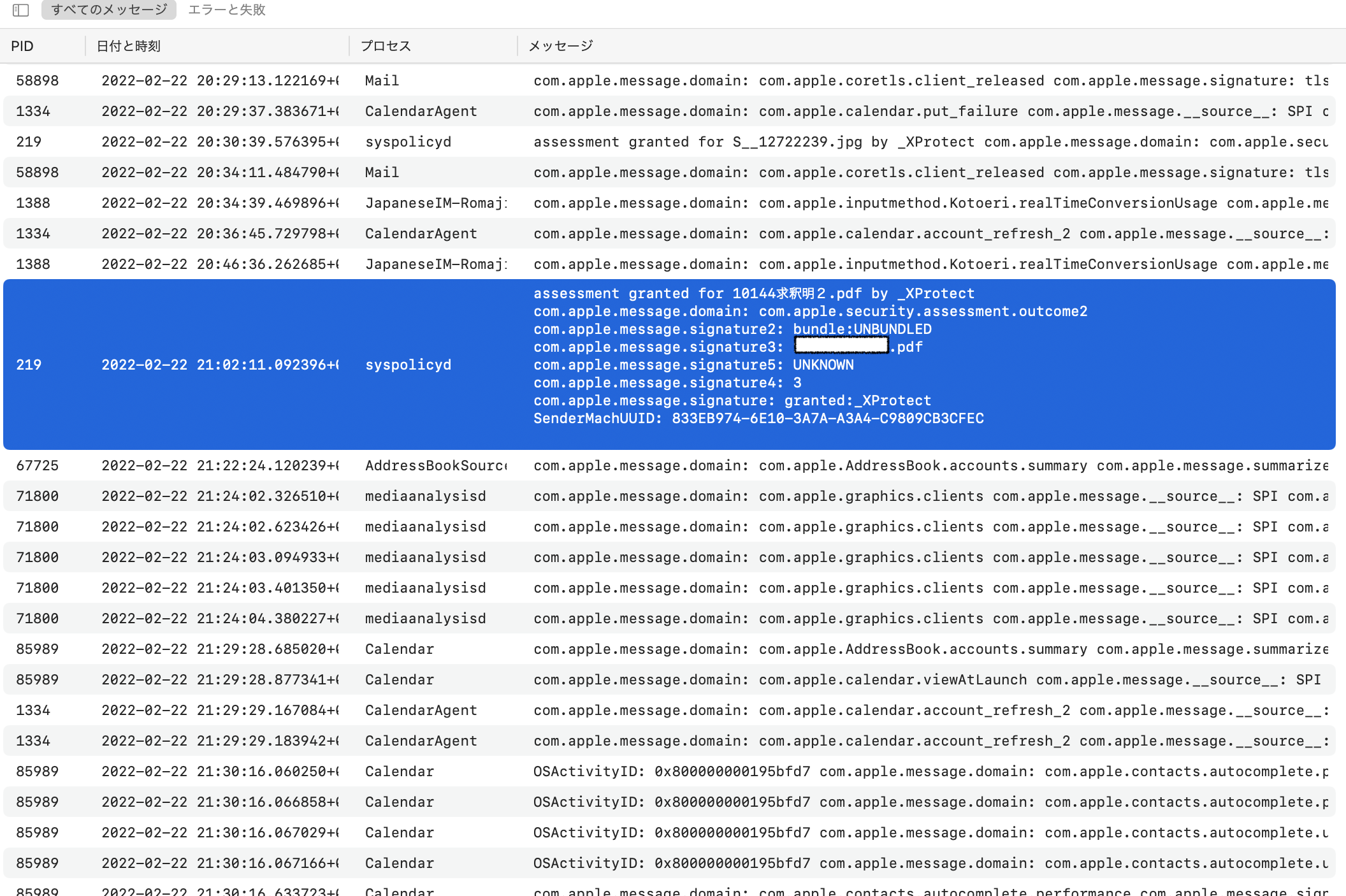Select the すべてのメッセージ filter tab
Image resolution: width=1346 pixels, height=896 pixels.
(x=109, y=10)
